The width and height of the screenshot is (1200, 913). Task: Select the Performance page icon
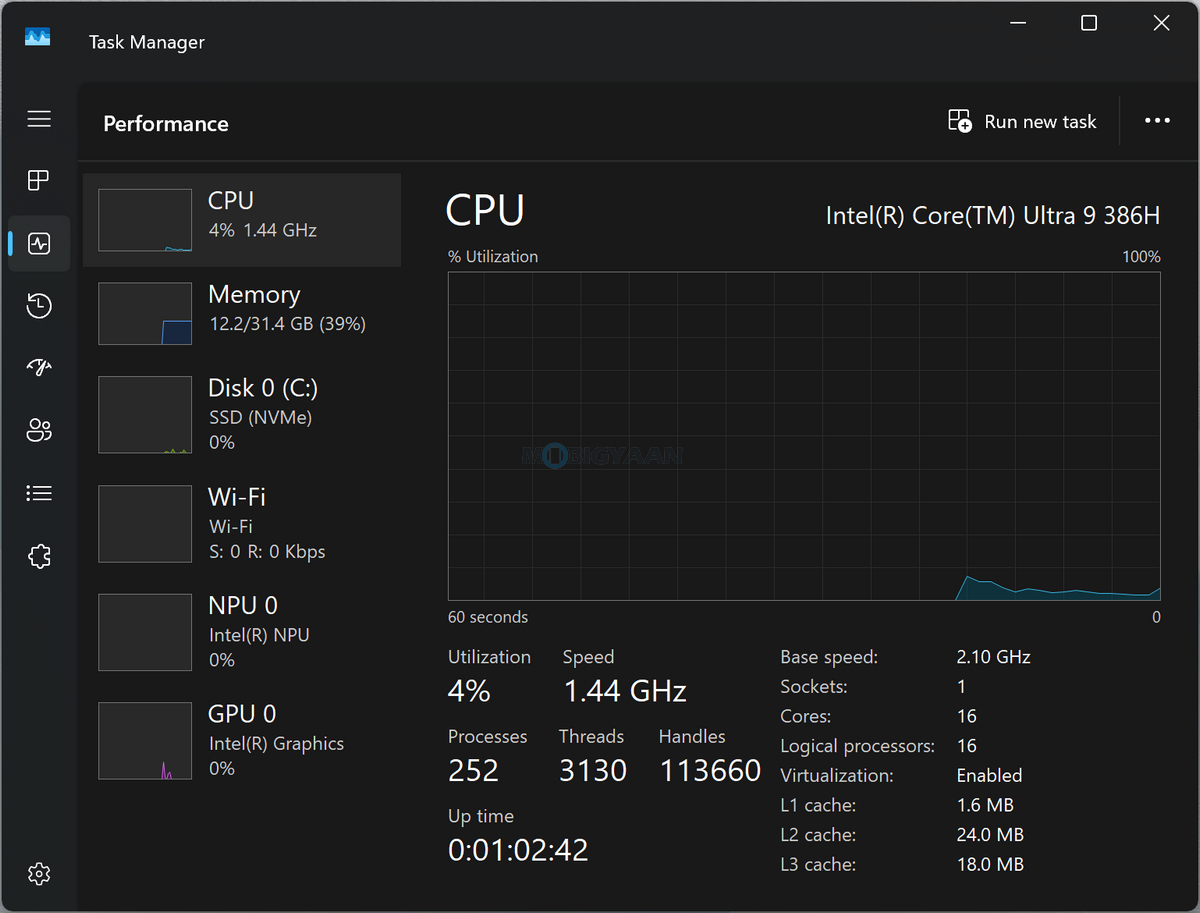(39, 243)
